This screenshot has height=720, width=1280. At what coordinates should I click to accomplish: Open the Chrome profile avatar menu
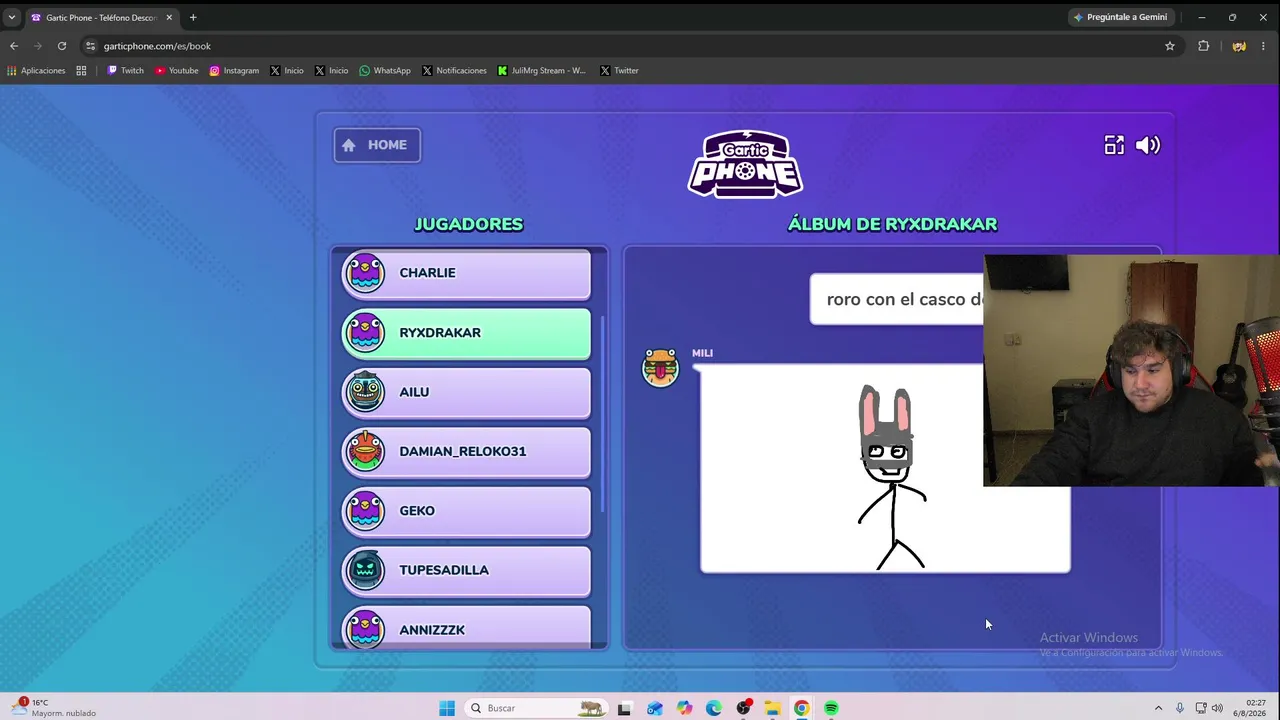[1239, 46]
